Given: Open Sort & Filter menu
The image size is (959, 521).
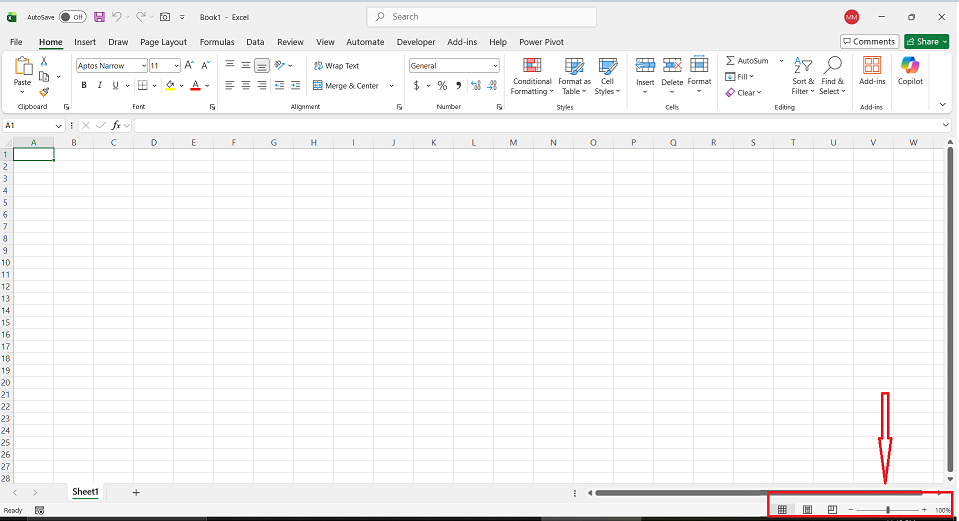Looking at the screenshot, I should coord(802,76).
